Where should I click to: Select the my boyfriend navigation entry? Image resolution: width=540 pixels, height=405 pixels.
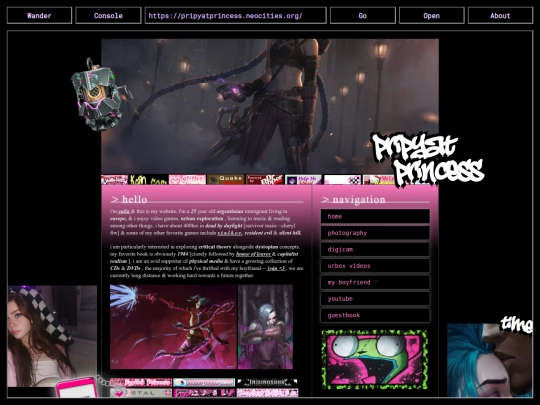point(375,282)
